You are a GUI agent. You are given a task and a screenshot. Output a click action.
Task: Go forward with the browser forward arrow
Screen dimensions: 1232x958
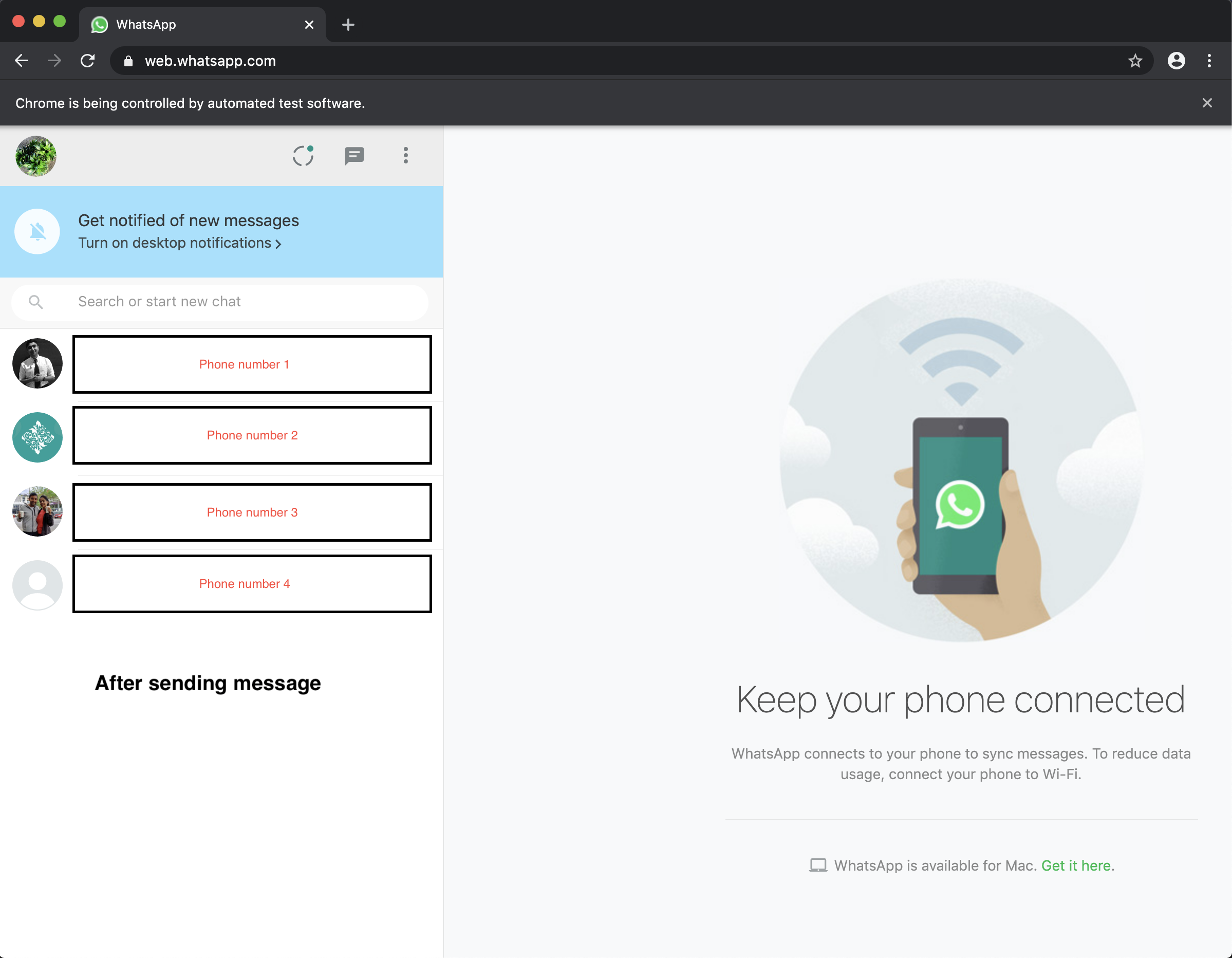[x=55, y=61]
